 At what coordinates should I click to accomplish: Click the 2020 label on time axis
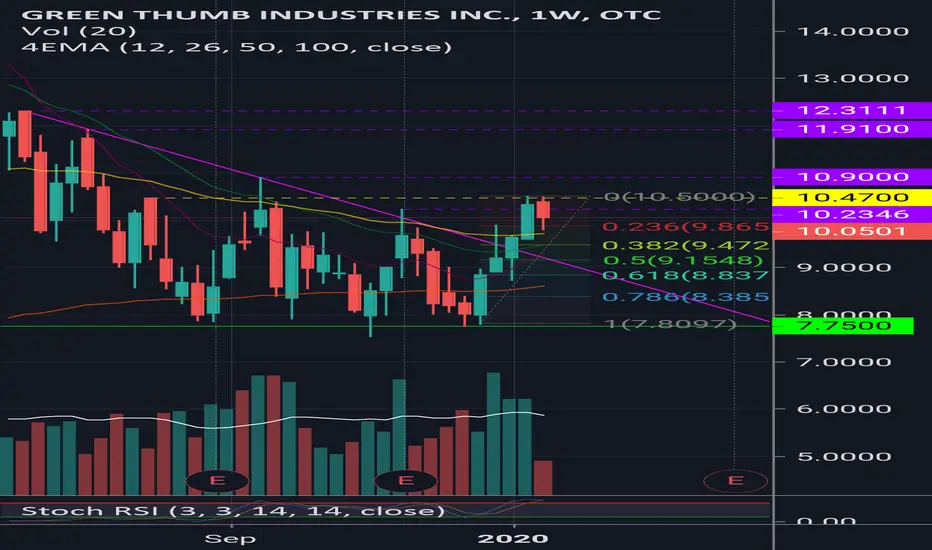[513, 539]
